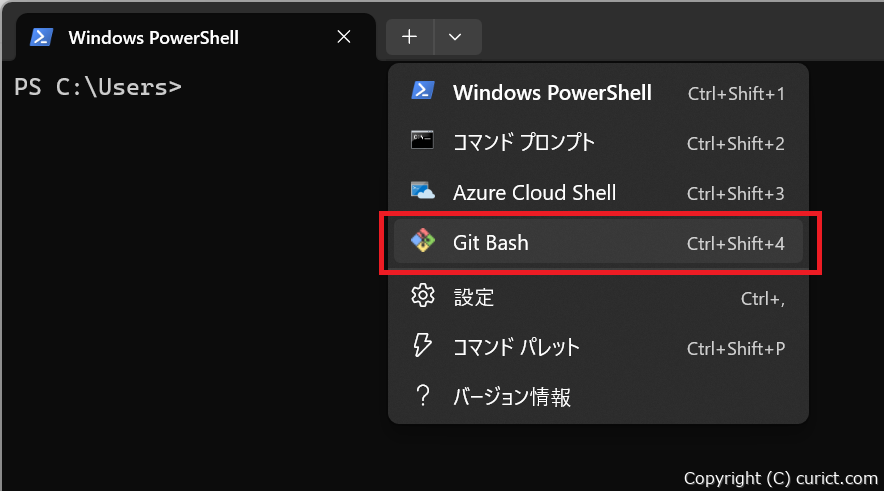Select バージョン情報 text menu entry
884x491 pixels.
tap(512, 398)
